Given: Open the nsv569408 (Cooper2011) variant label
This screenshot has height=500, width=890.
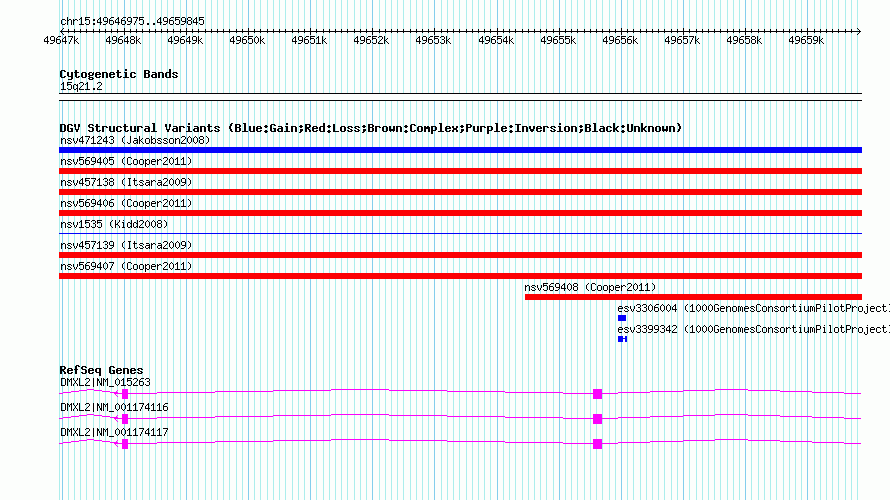Looking at the screenshot, I should point(590,287).
